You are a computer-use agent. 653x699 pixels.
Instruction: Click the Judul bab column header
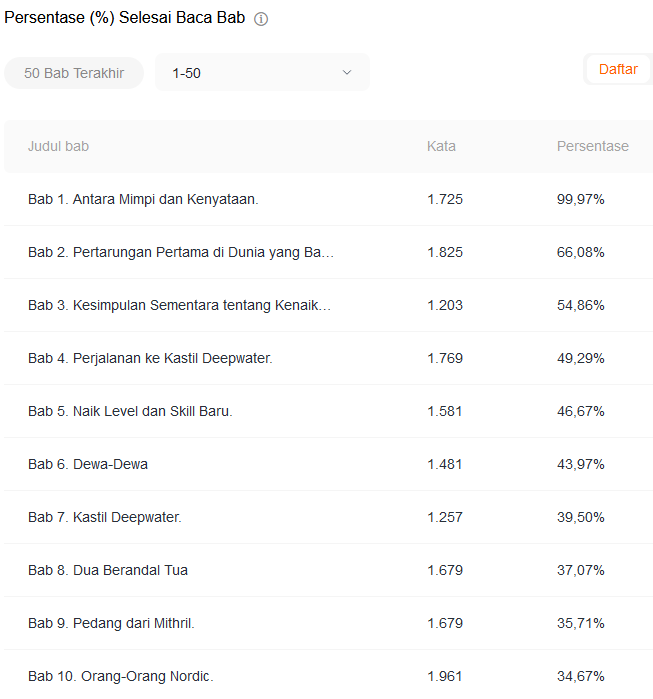pyautogui.click(x=58, y=146)
